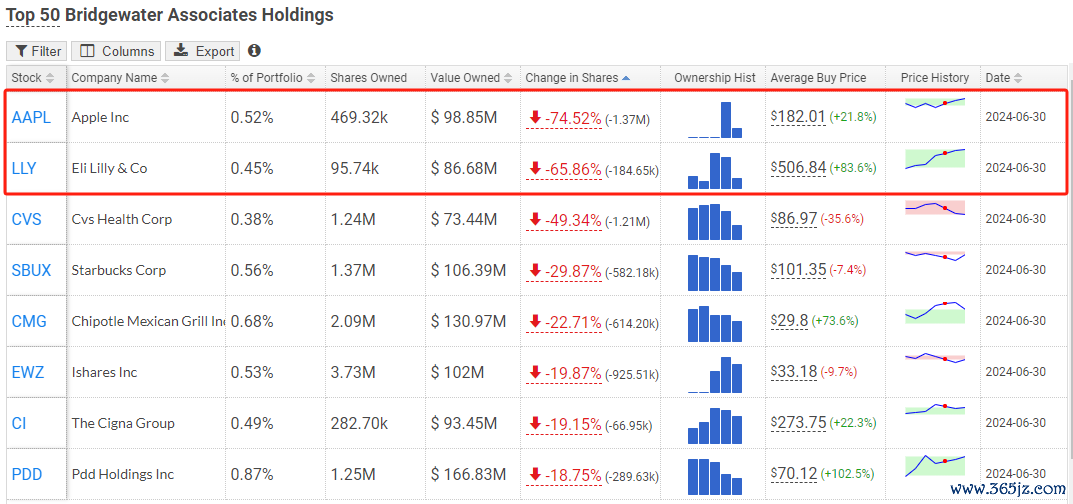Click Apple value owned $ 98.85M
The height and width of the screenshot is (504, 1073).
click(464, 118)
